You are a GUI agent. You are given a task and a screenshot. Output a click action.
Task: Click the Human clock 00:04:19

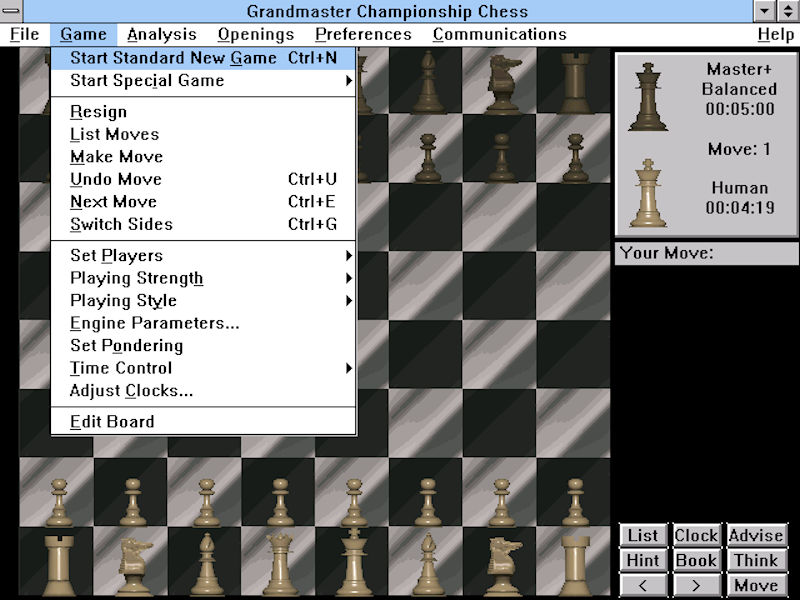pos(740,208)
